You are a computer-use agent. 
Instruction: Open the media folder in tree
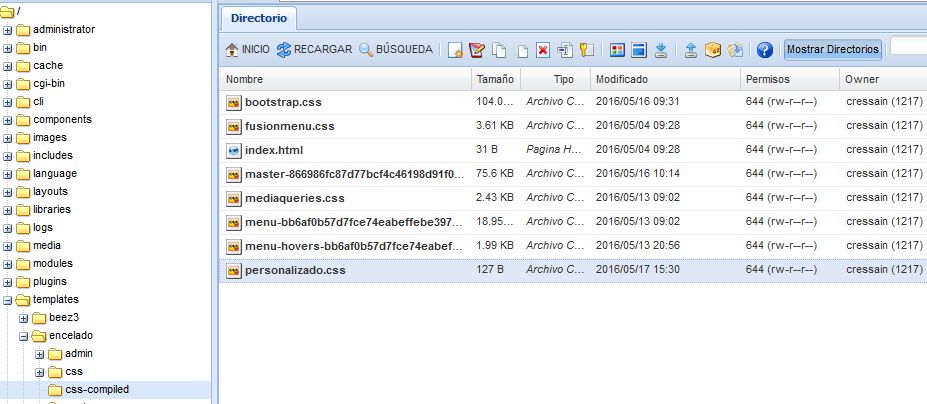(47, 245)
